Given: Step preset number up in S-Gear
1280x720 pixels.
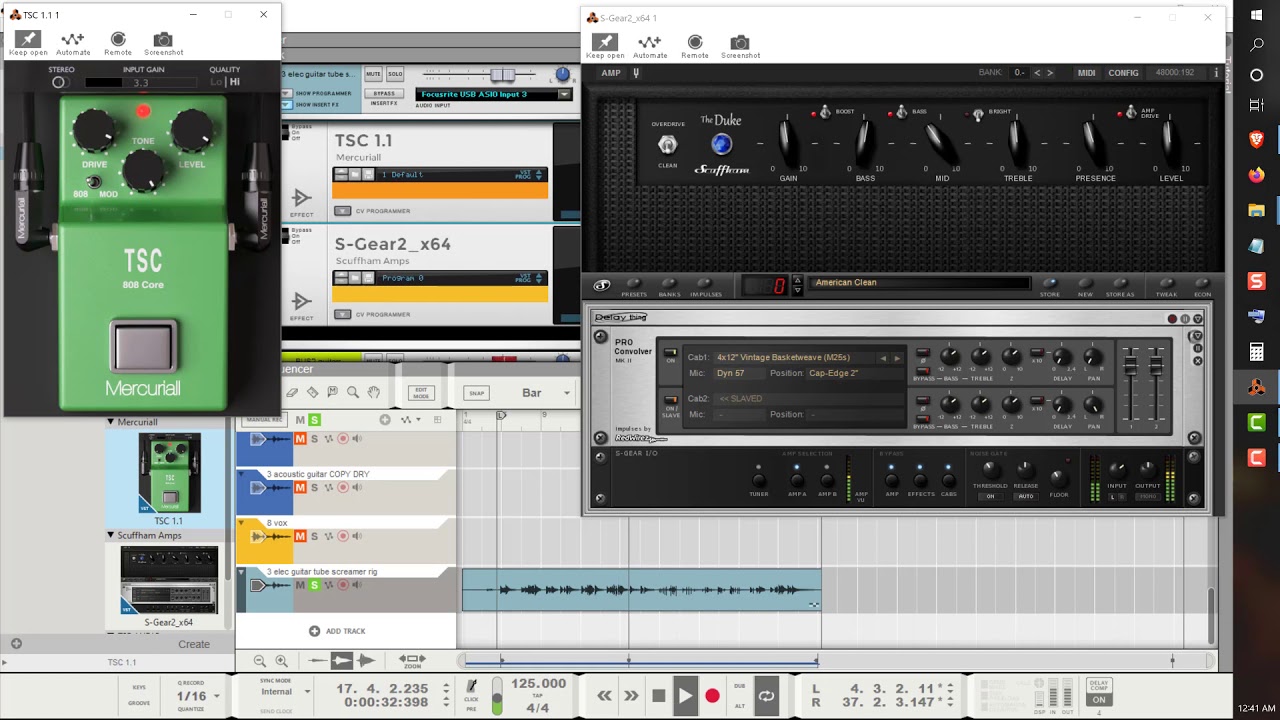Looking at the screenshot, I should coord(797,281).
